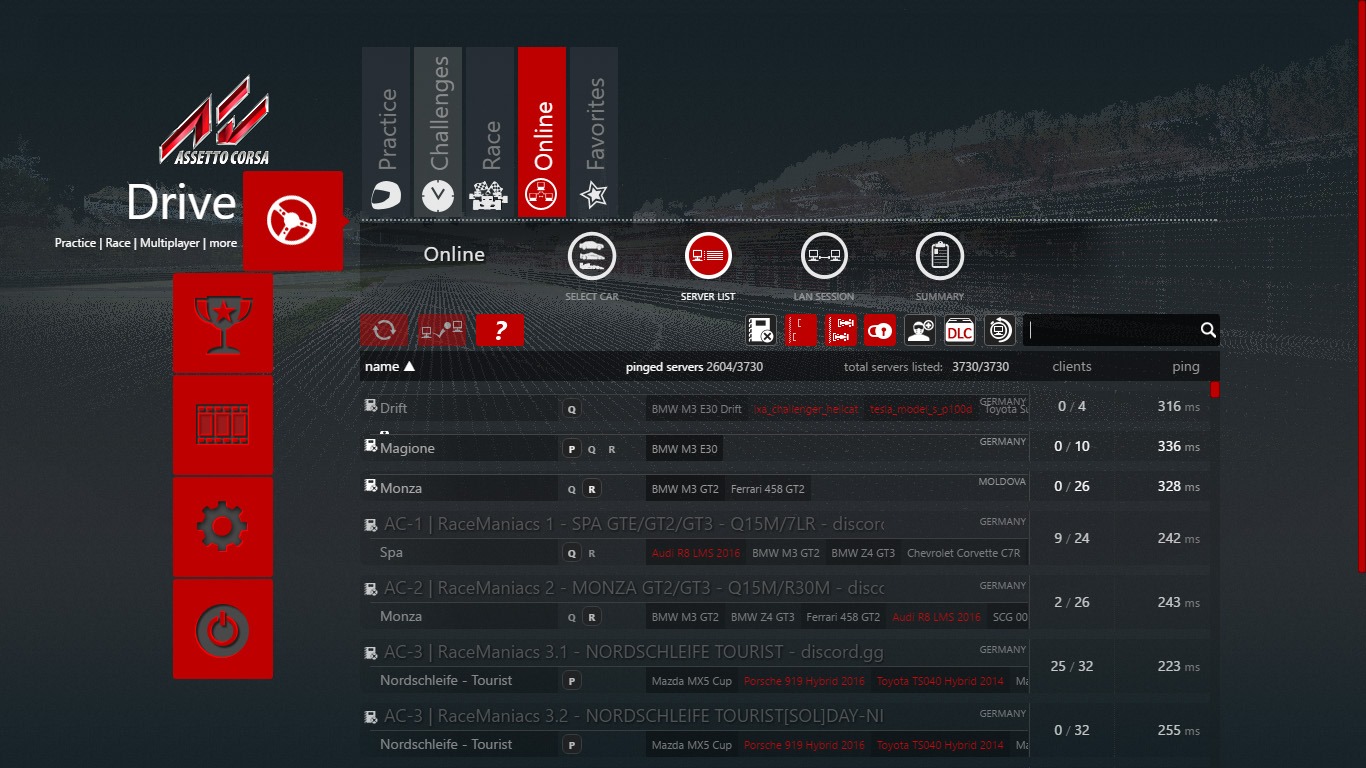The width and height of the screenshot is (1366, 768).
Task: Click the Spa track name
Action: click(392, 553)
